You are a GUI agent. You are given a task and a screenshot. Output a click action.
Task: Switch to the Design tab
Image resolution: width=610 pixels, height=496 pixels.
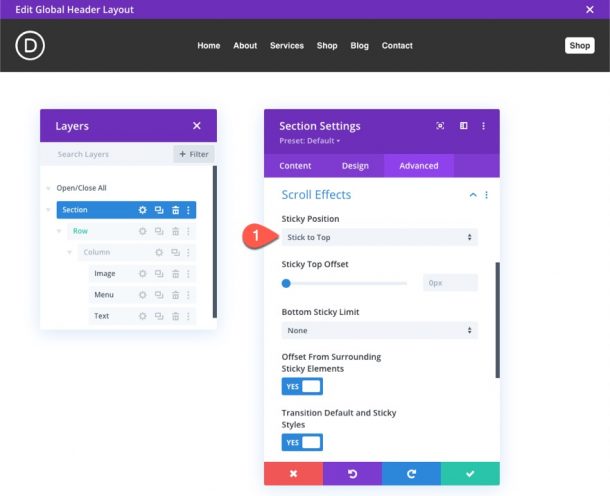(355, 166)
